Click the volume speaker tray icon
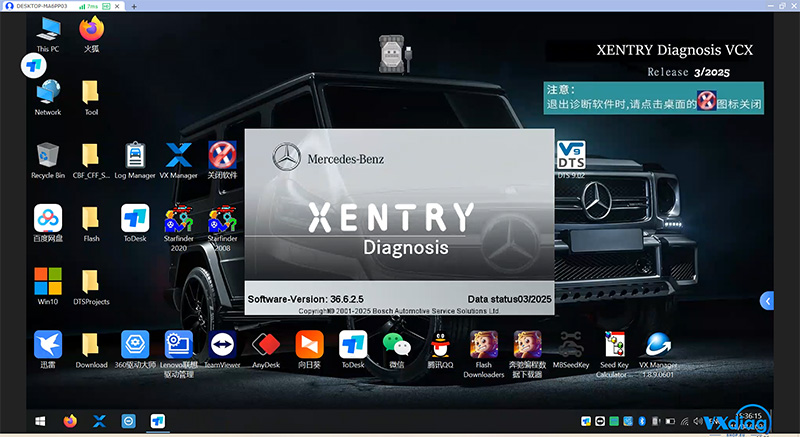 [x=697, y=421]
